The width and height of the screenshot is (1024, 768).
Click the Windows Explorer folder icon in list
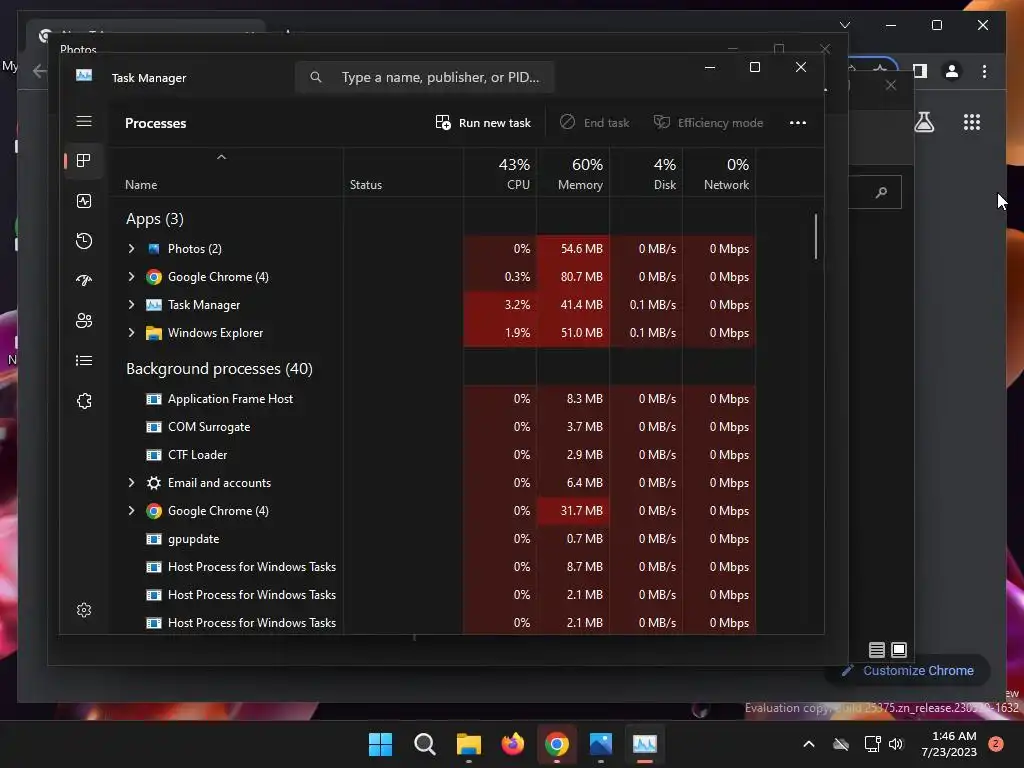click(x=153, y=333)
